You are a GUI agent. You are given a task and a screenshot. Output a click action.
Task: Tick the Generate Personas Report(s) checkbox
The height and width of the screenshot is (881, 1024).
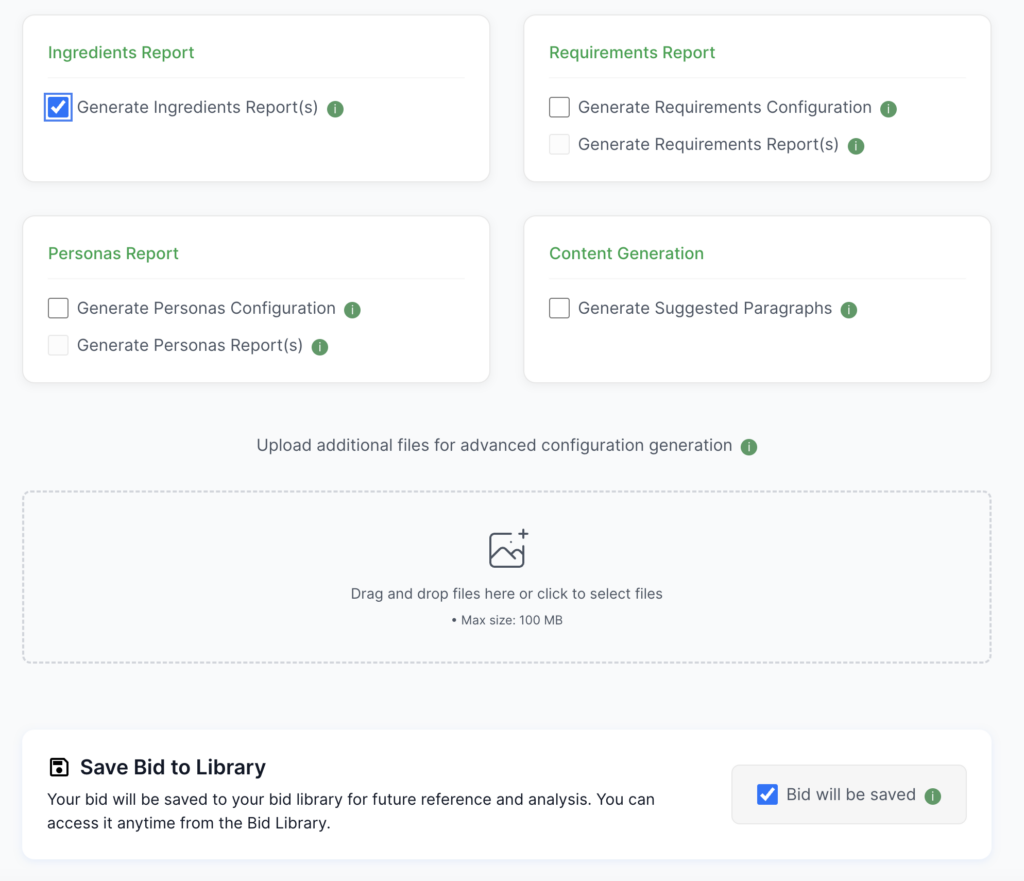coord(58,346)
